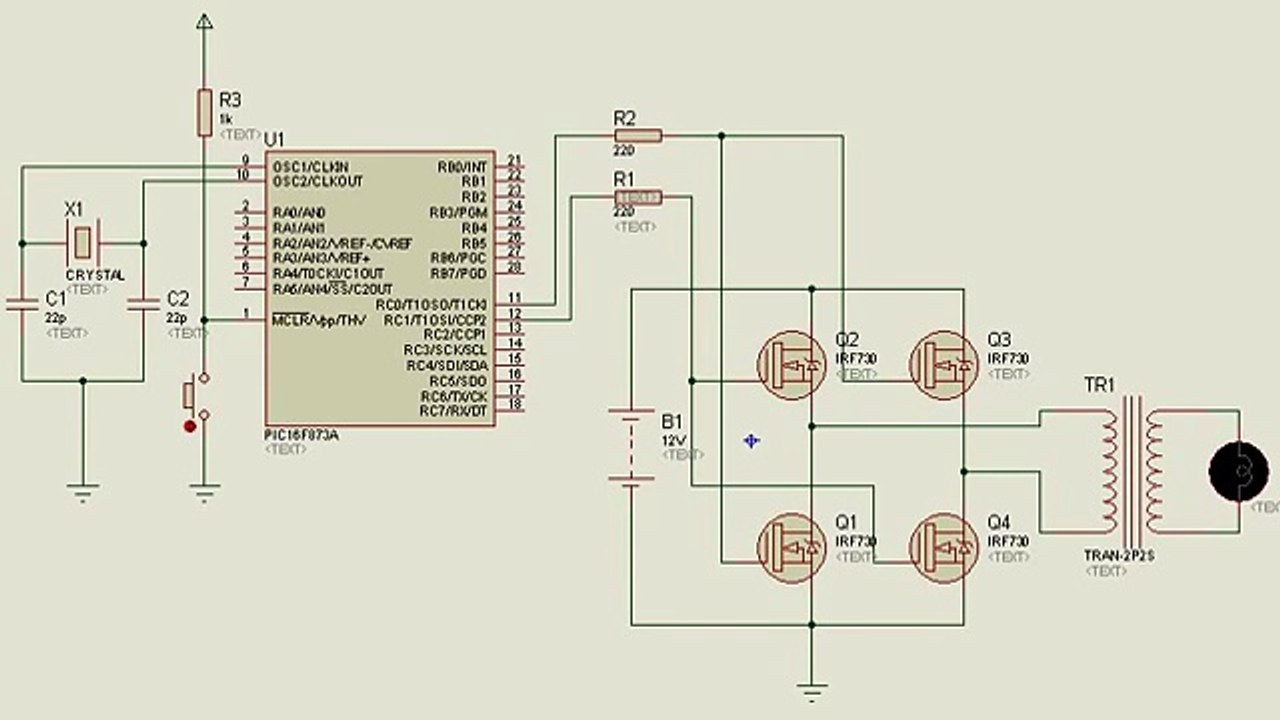Click the RA0/AN0 pin label
This screenshot has height=720, width=1280.
(x=299, y=213)
